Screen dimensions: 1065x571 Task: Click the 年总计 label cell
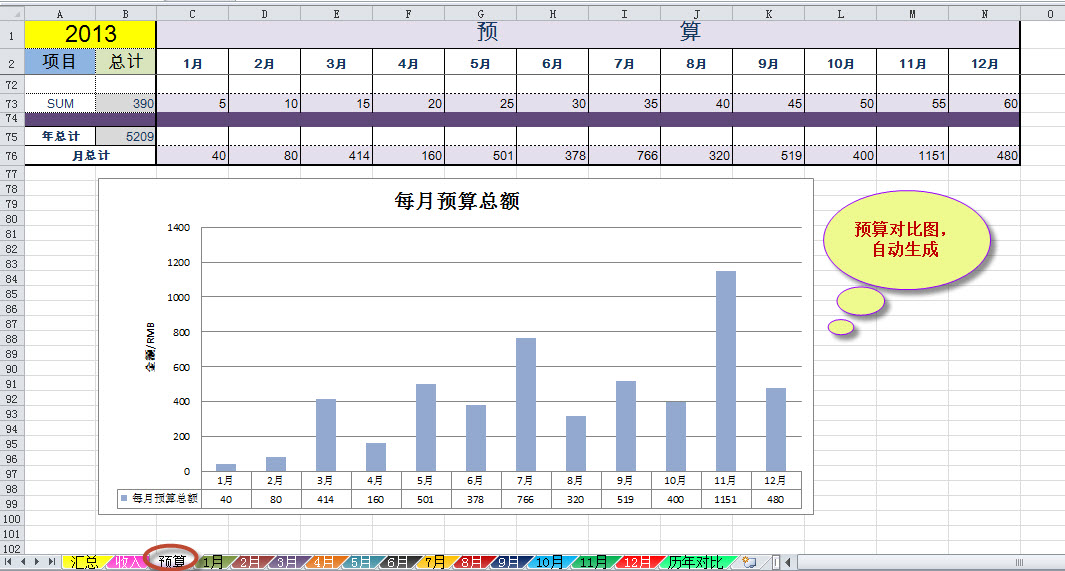(x=60, y=136)
